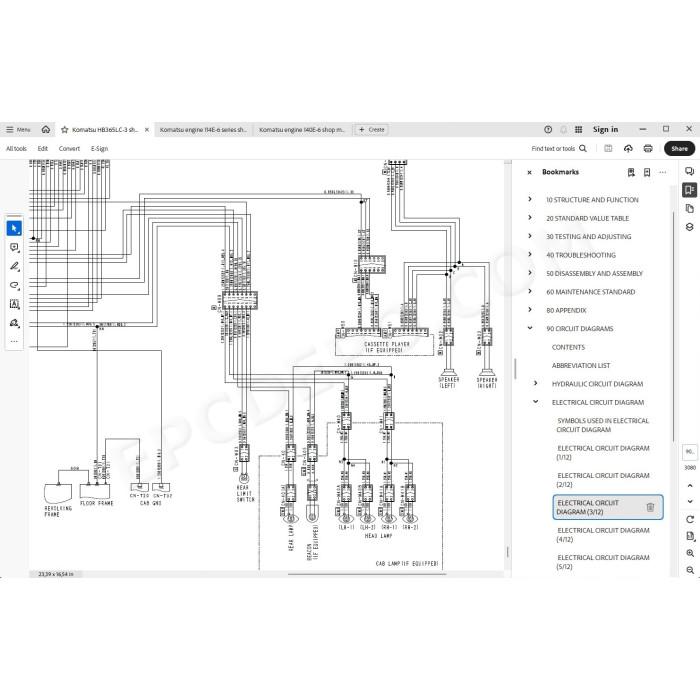Click the Share button

pos(679,149)
